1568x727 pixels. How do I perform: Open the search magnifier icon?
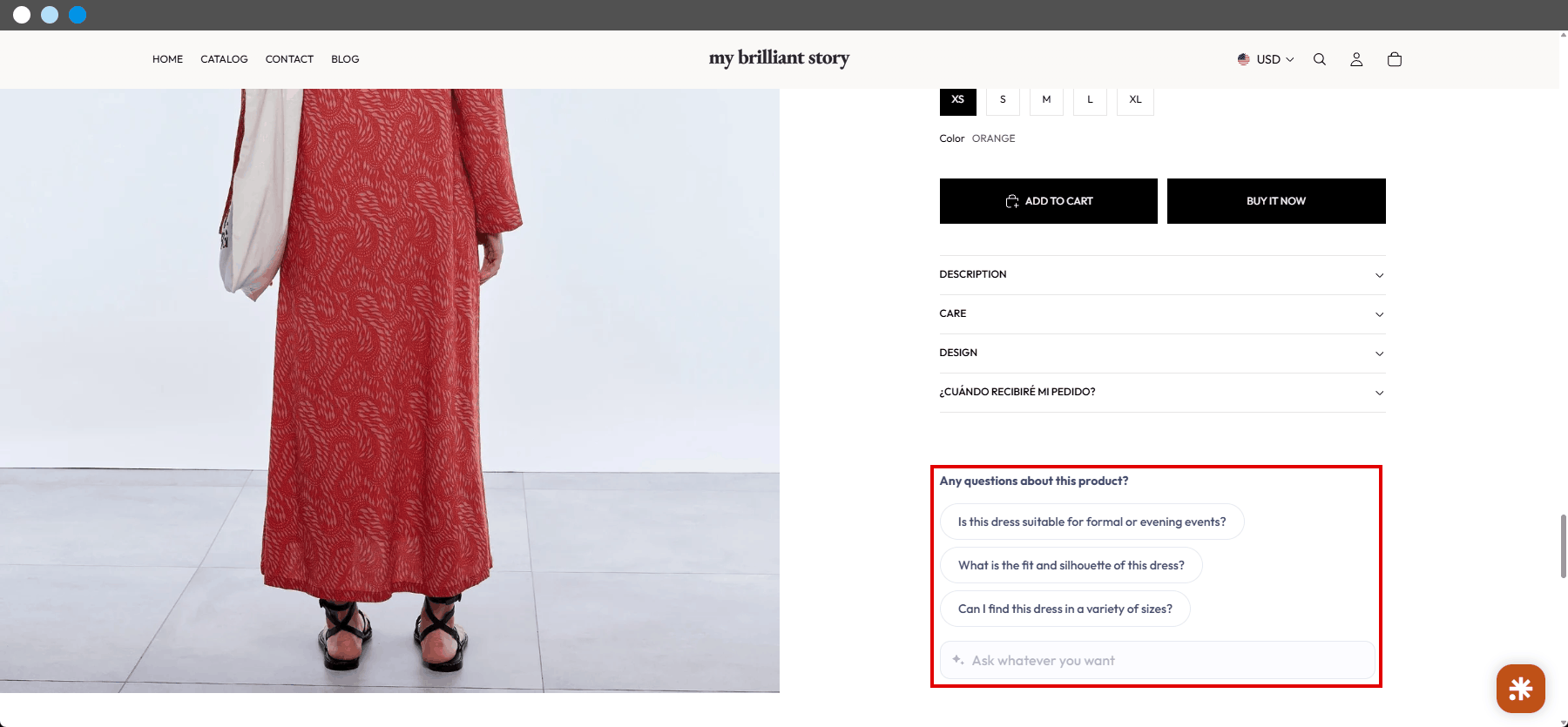pos(1320,59)
